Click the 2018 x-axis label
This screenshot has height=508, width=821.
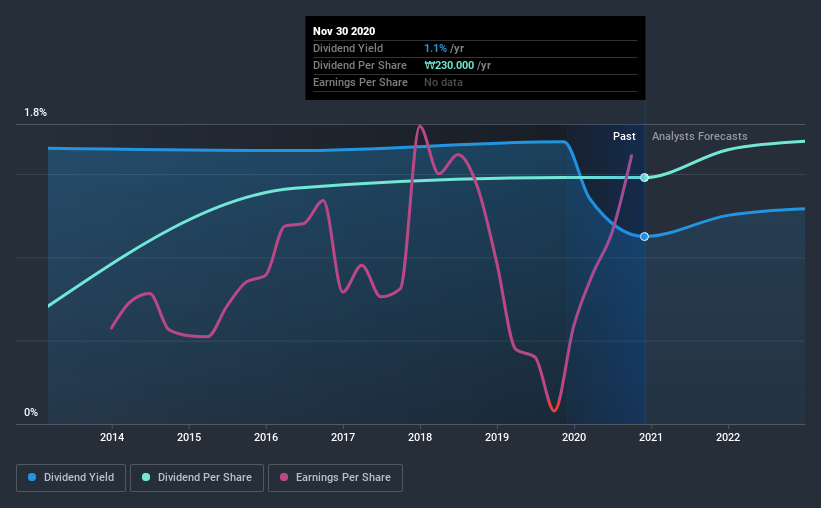pyautogui.click(x=420, y=437)
